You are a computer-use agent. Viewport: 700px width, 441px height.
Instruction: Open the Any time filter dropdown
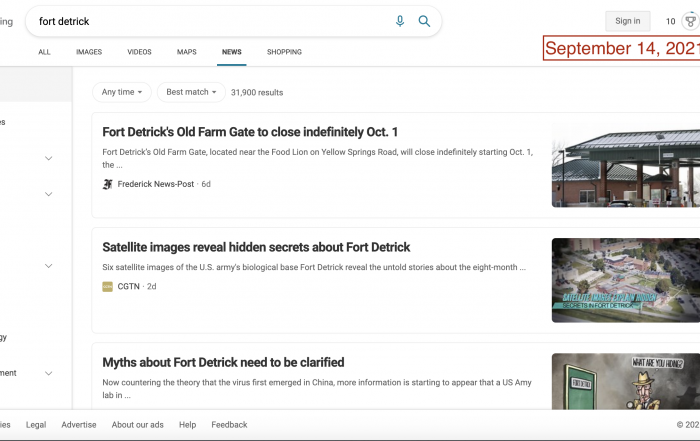pyautogui.click(x=122, y=92)
